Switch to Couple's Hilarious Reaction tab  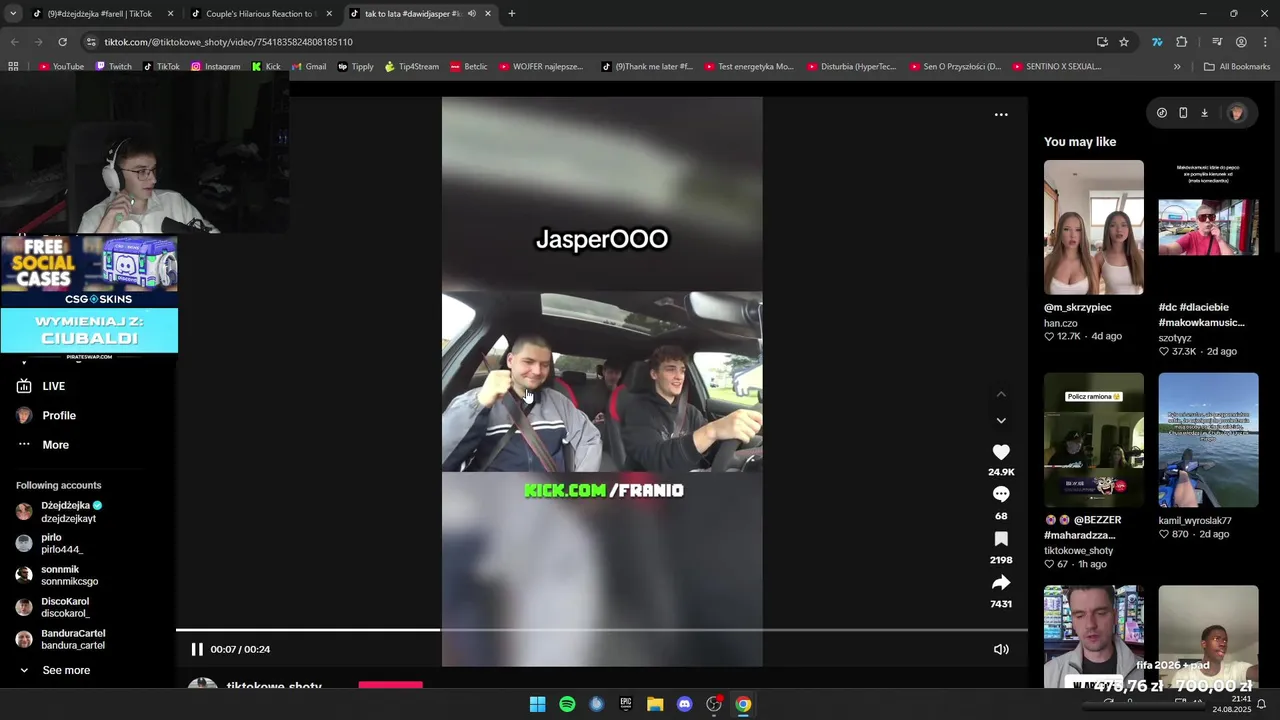(x=259, y=14)
